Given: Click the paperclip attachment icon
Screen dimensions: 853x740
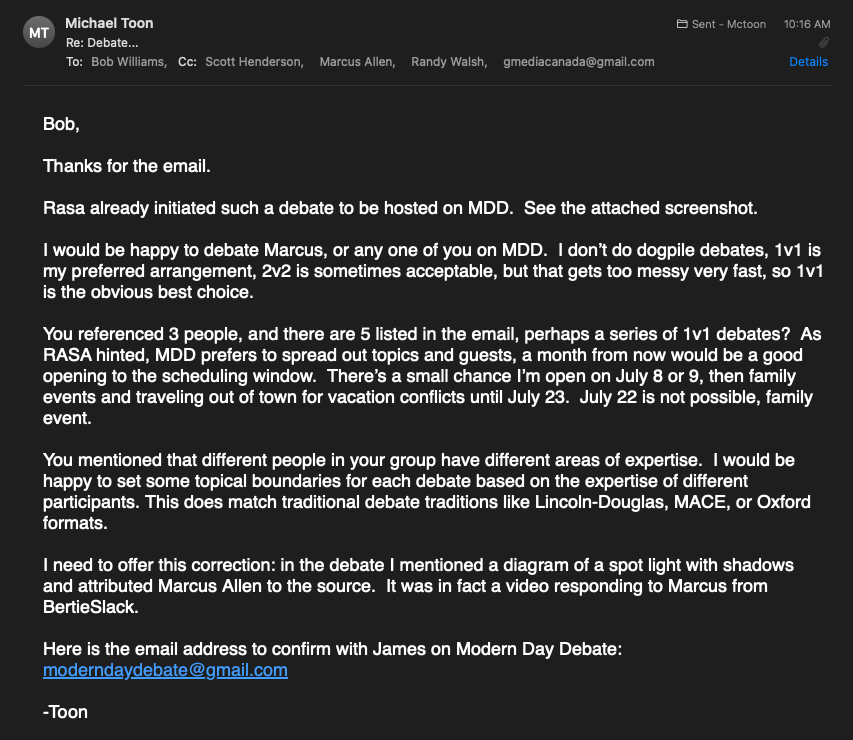Looking at the screenshot, I should [824, 43].
